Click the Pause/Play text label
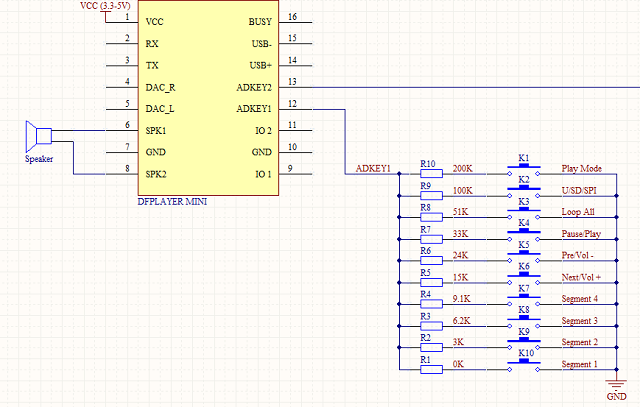Image resolution: width=640 pixels, height=407 pixels. [x=583, y=233]
